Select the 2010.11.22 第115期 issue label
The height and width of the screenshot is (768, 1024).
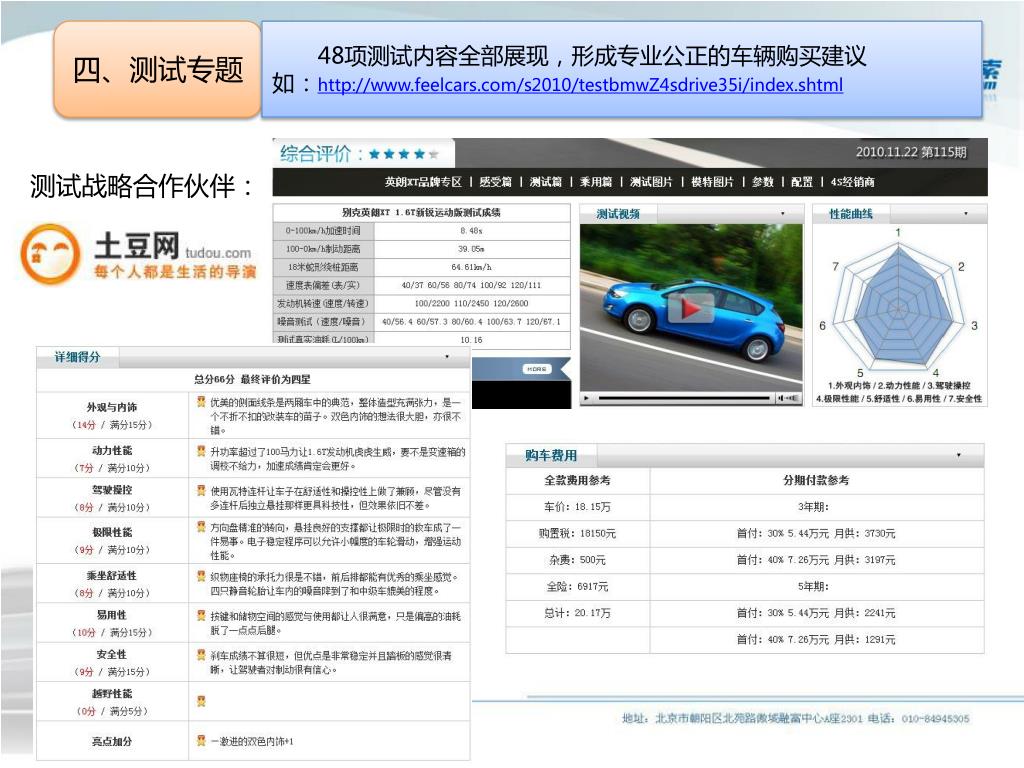point(911,152)
